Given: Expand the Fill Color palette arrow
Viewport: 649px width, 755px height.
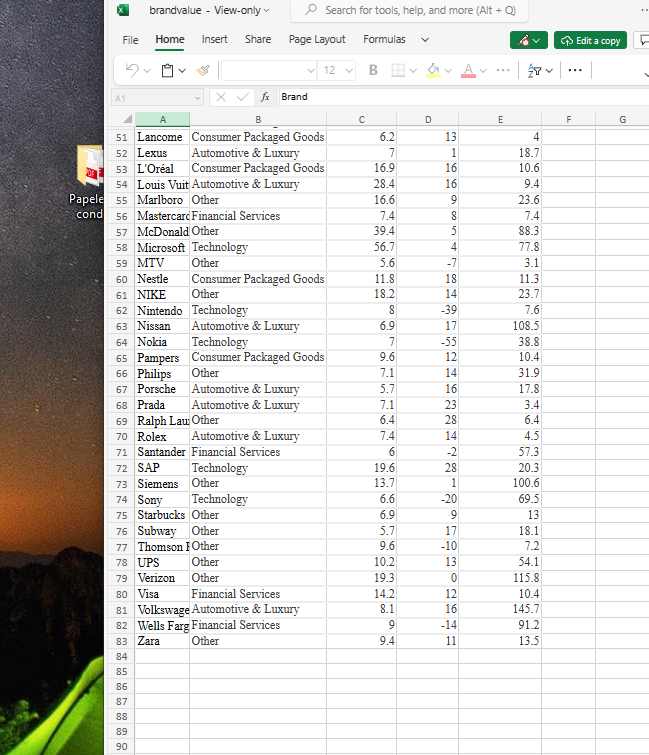Looking at the screenshot, I should coord(448,71).
